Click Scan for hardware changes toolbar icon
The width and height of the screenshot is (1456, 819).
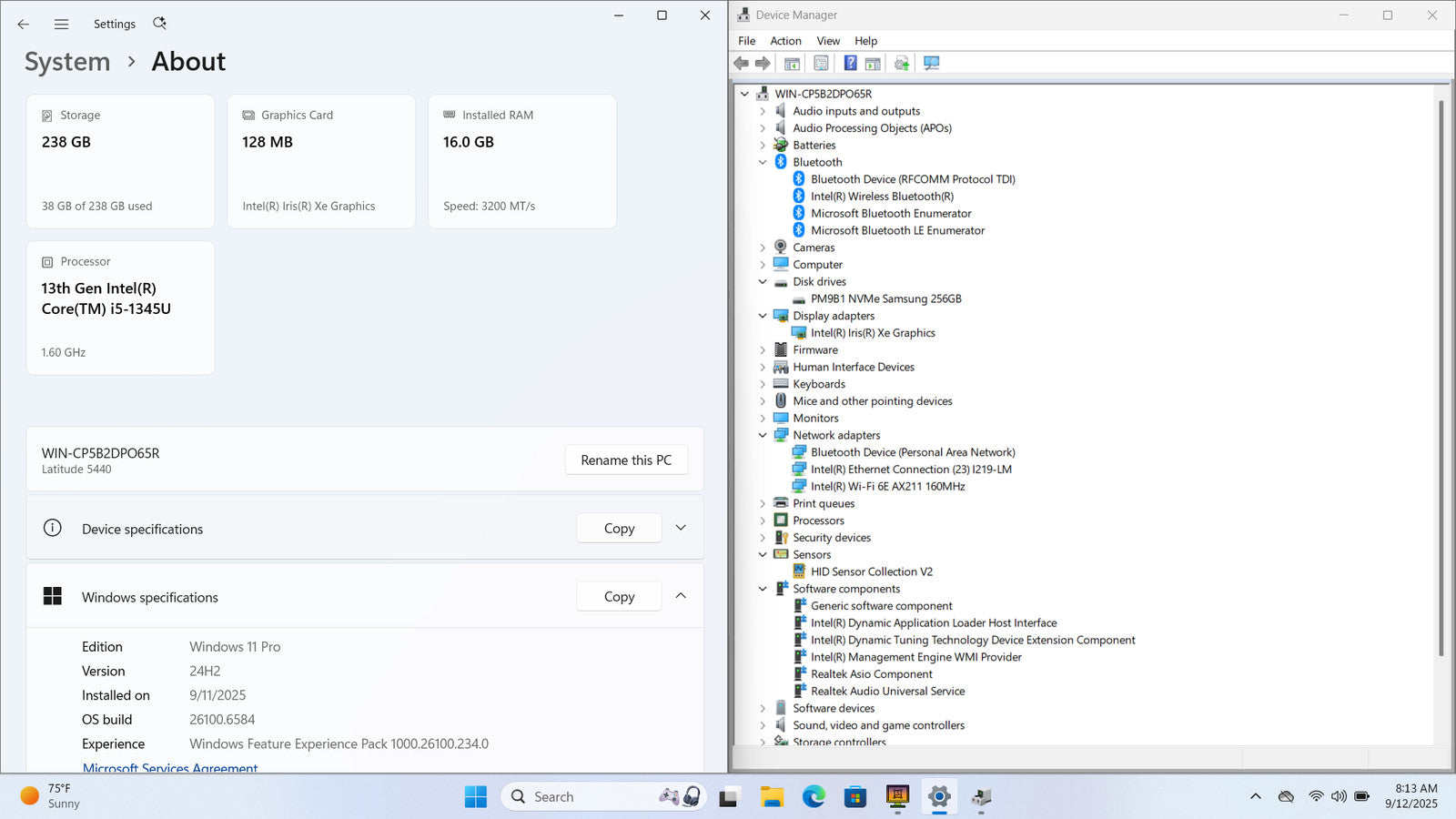931,63
